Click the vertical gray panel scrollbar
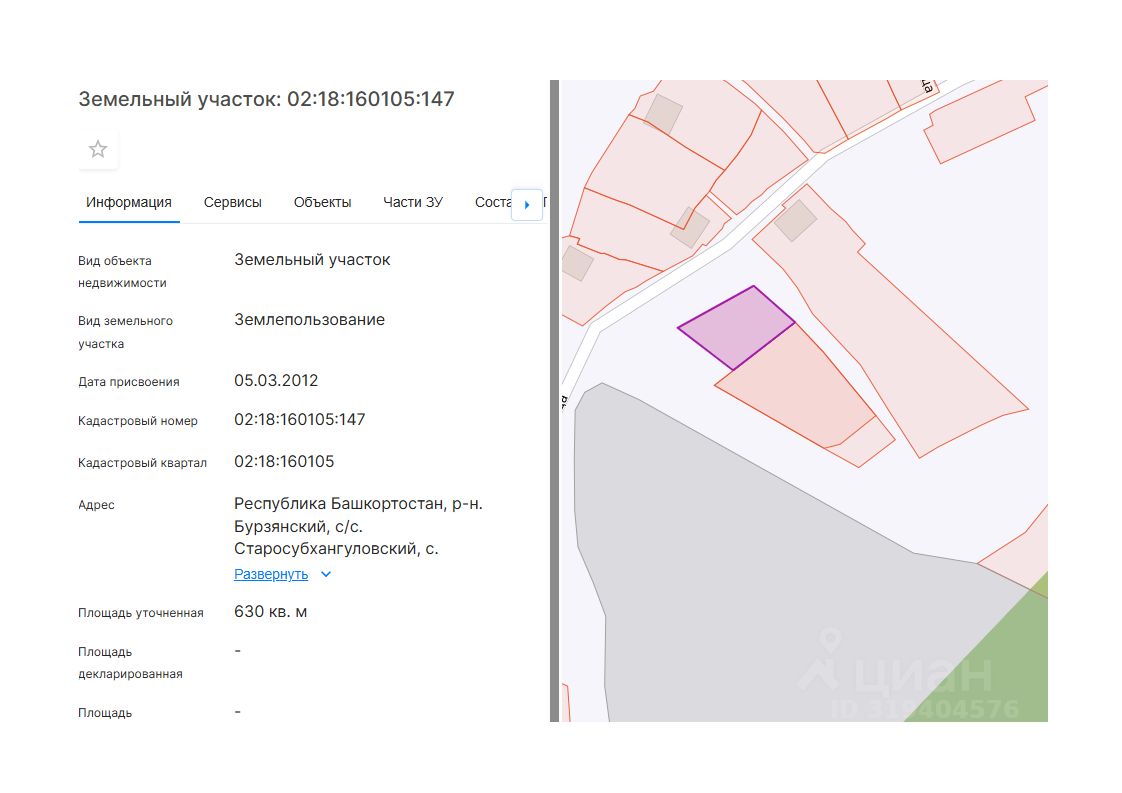1122x793 pixels. tap(554, 401)
